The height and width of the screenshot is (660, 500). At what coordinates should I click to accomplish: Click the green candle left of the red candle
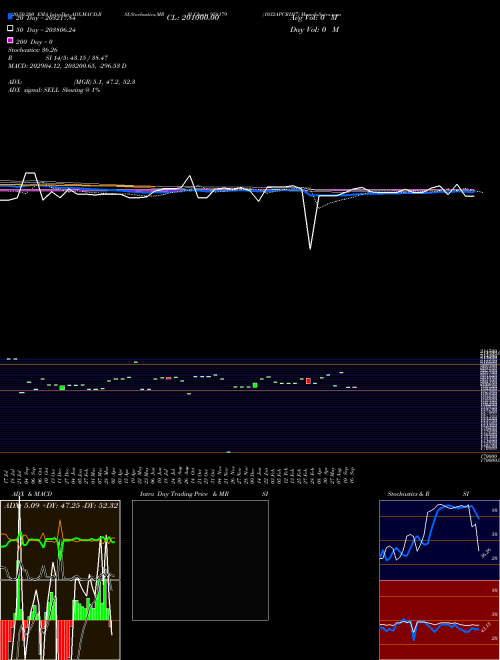click(255, 385)
